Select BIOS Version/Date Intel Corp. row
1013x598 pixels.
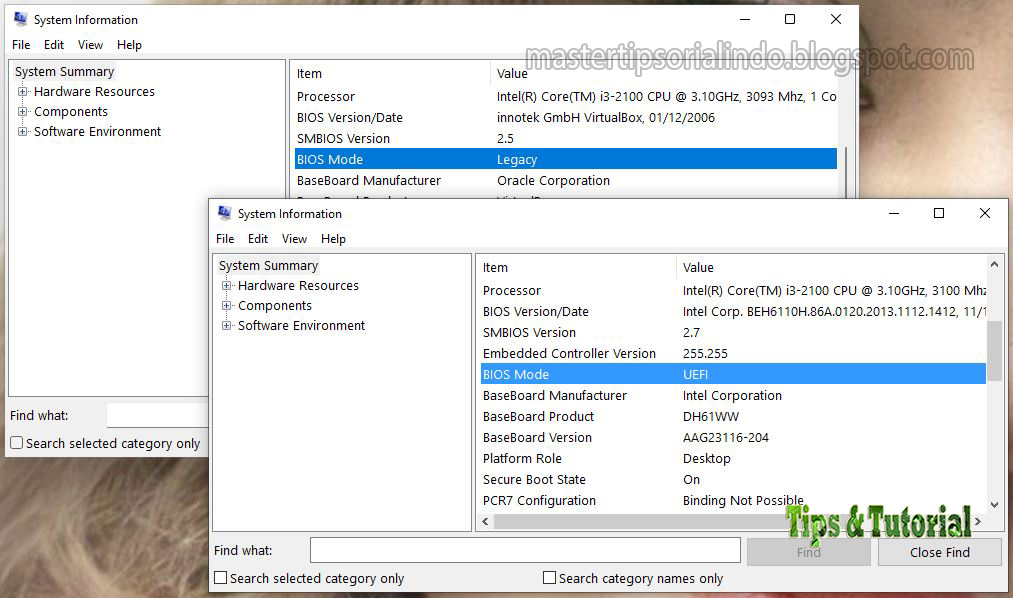coord(733,311)
